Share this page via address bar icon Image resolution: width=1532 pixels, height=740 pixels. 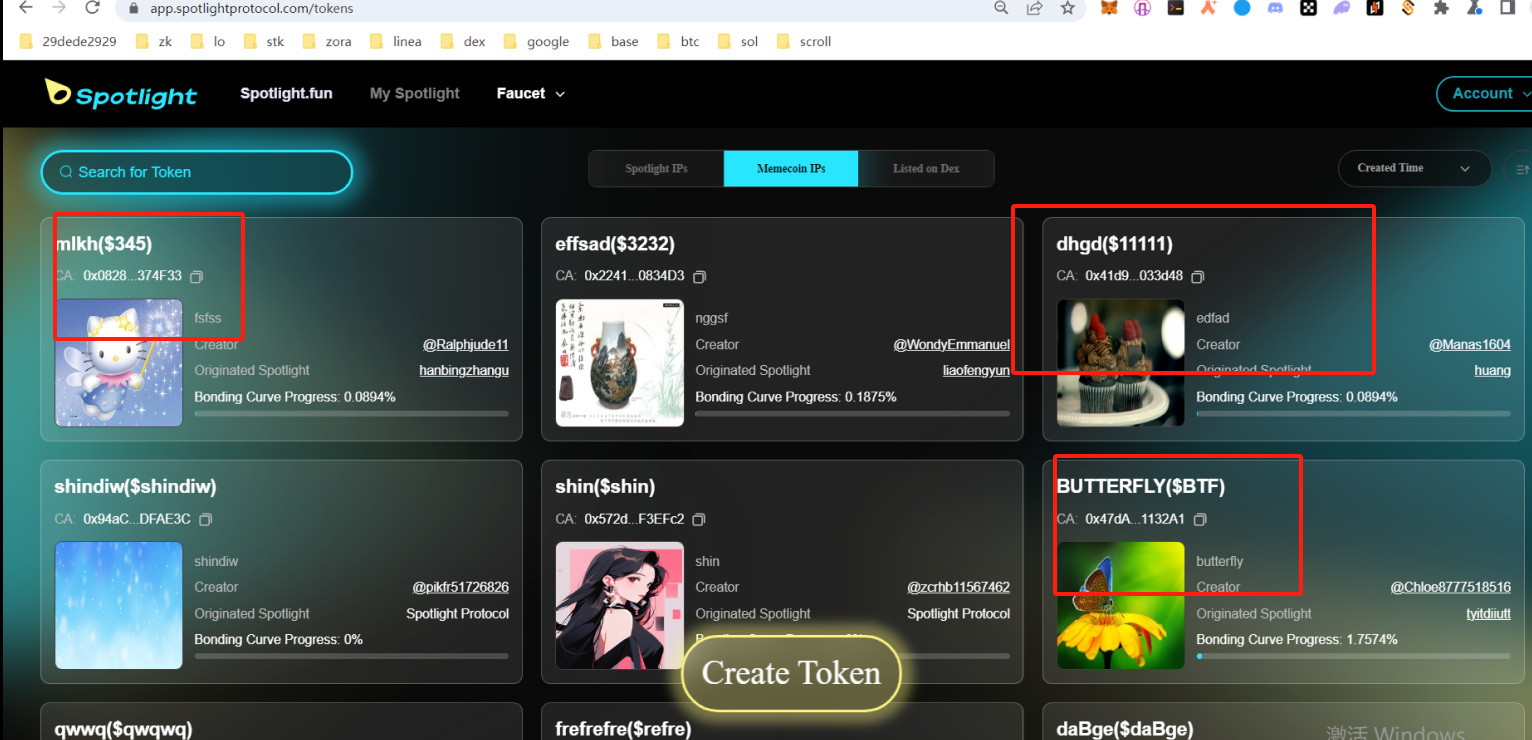tap(1034, 8)
